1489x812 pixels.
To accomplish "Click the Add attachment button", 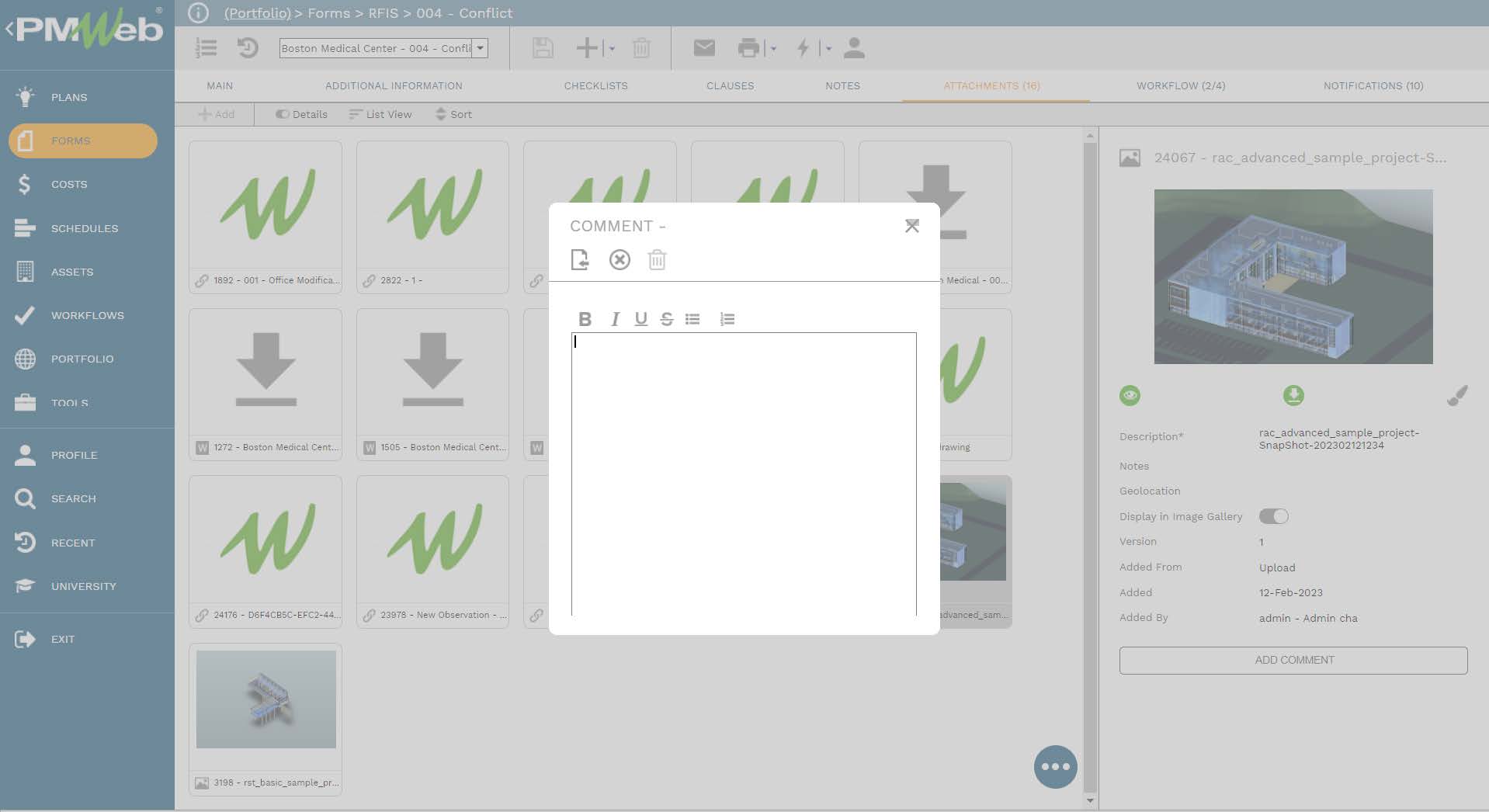I will (216, 114).
